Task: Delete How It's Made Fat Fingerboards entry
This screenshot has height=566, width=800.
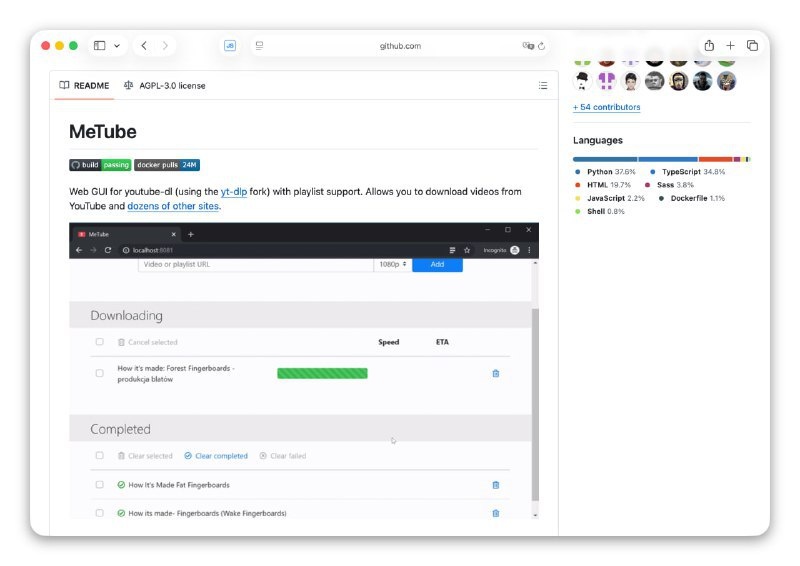Action: tap(496, 485)
